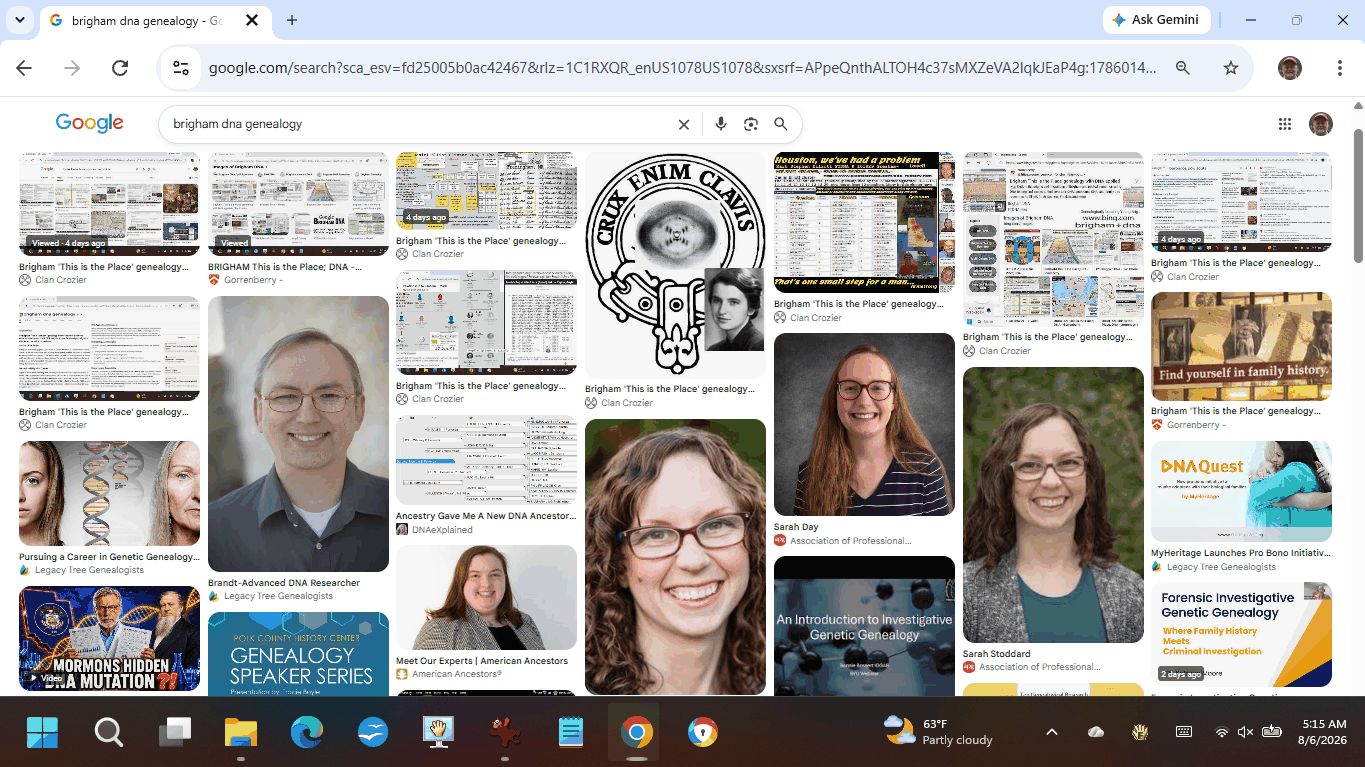Open 'Ancestry Gave Me A New DNA Ancestor' link

point(486,516)
